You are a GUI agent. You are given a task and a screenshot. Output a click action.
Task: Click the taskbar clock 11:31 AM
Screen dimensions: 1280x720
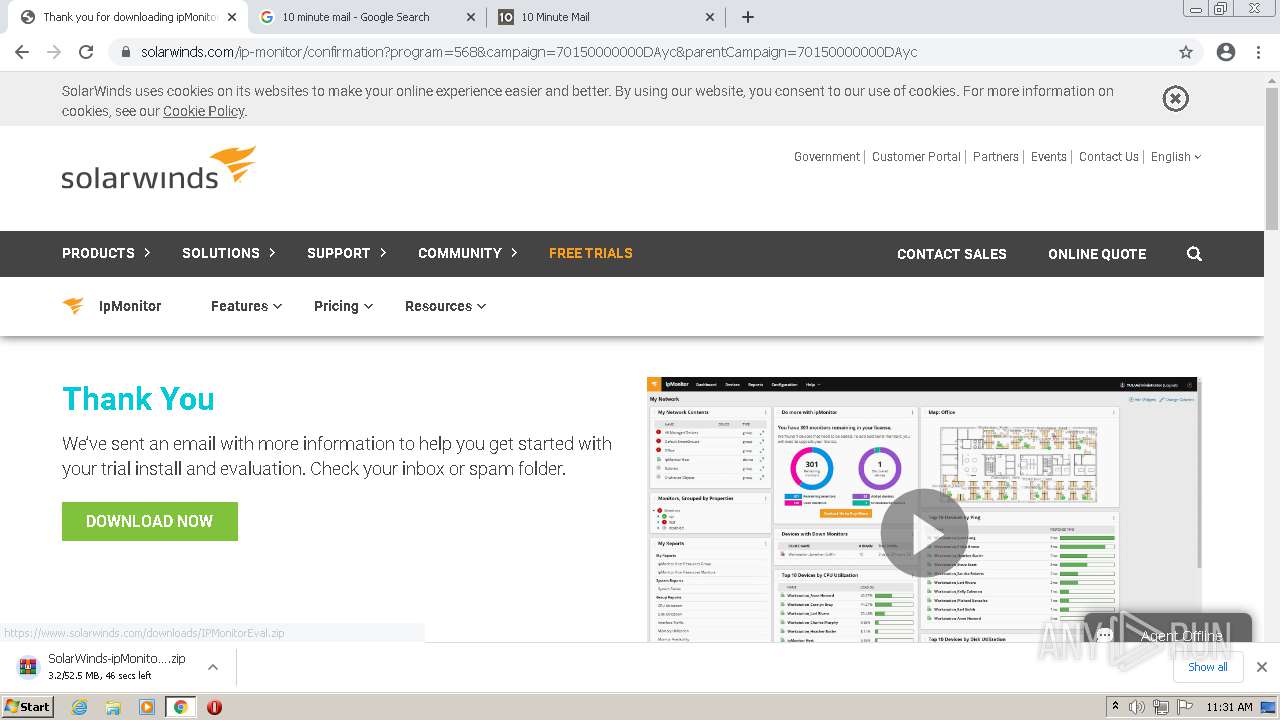(1229, 707)
